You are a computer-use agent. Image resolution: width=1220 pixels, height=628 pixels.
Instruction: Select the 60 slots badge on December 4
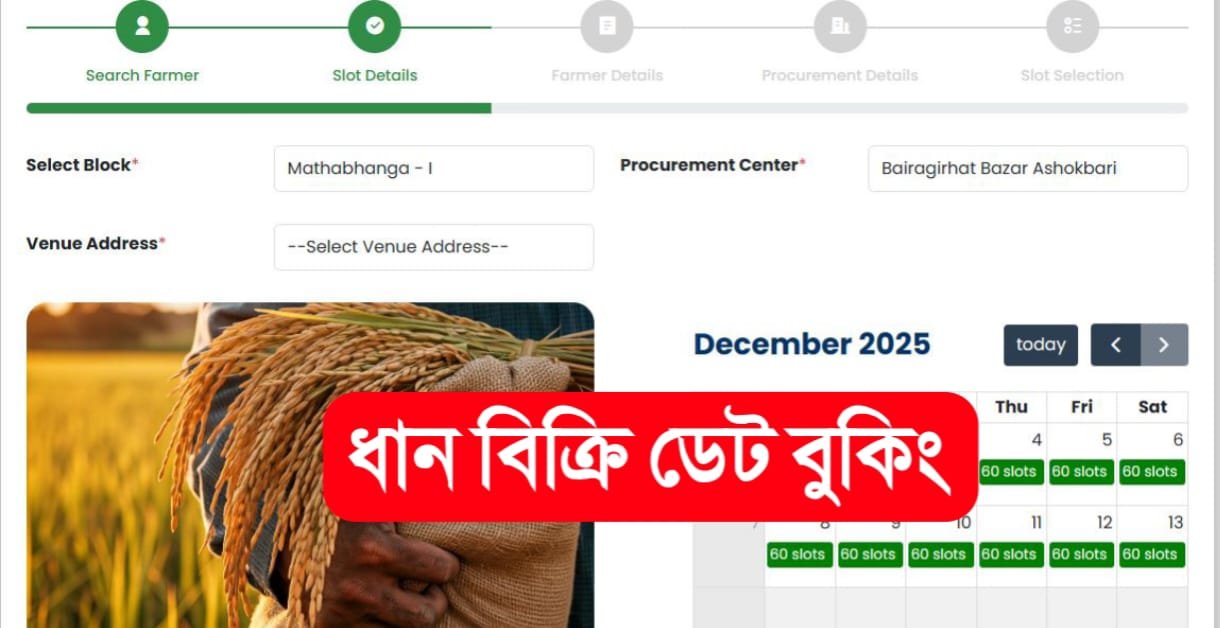(1011, 472)
